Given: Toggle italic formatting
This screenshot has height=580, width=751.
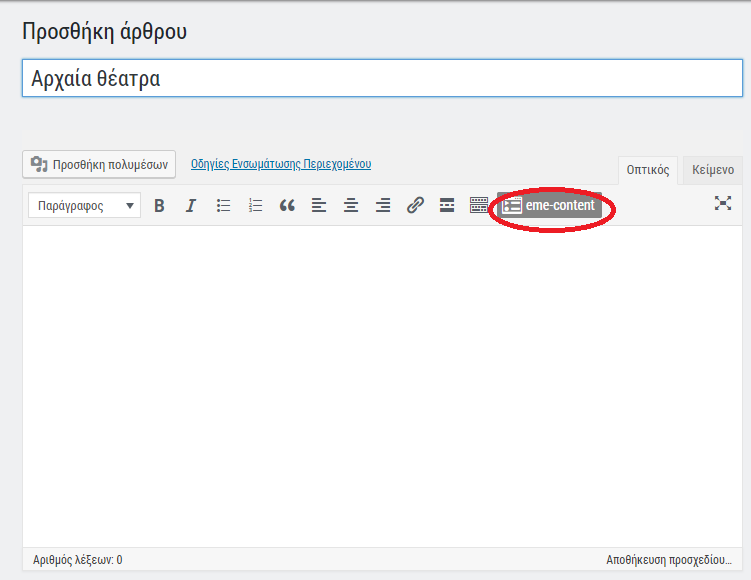Looking at the screenshot, I should coord(191,205).
